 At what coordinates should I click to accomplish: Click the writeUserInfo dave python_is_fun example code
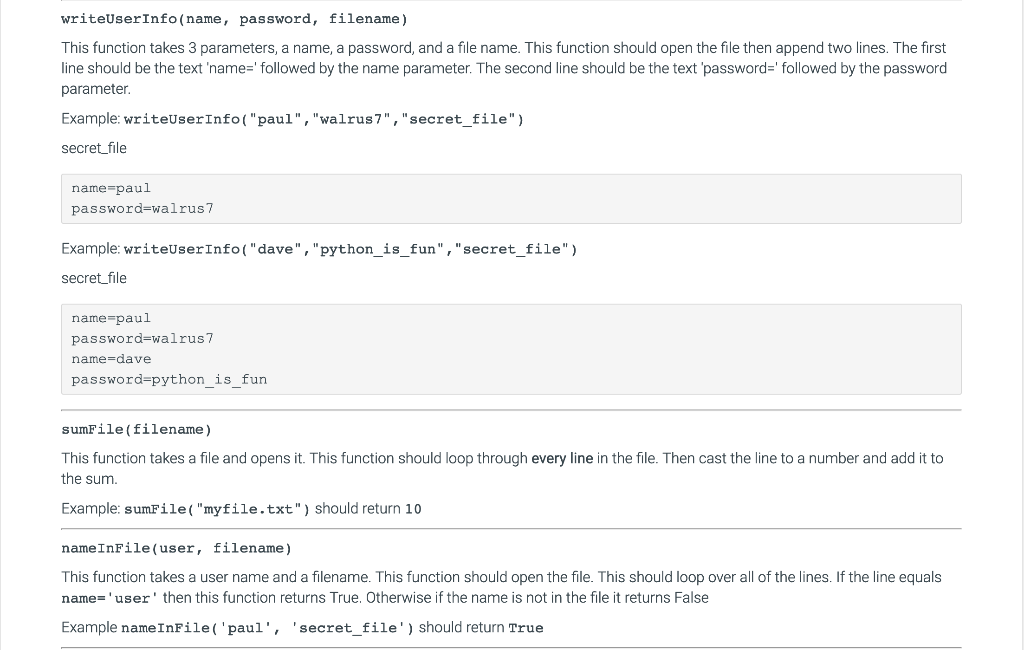pyautogui.click(x=351, y=249)
